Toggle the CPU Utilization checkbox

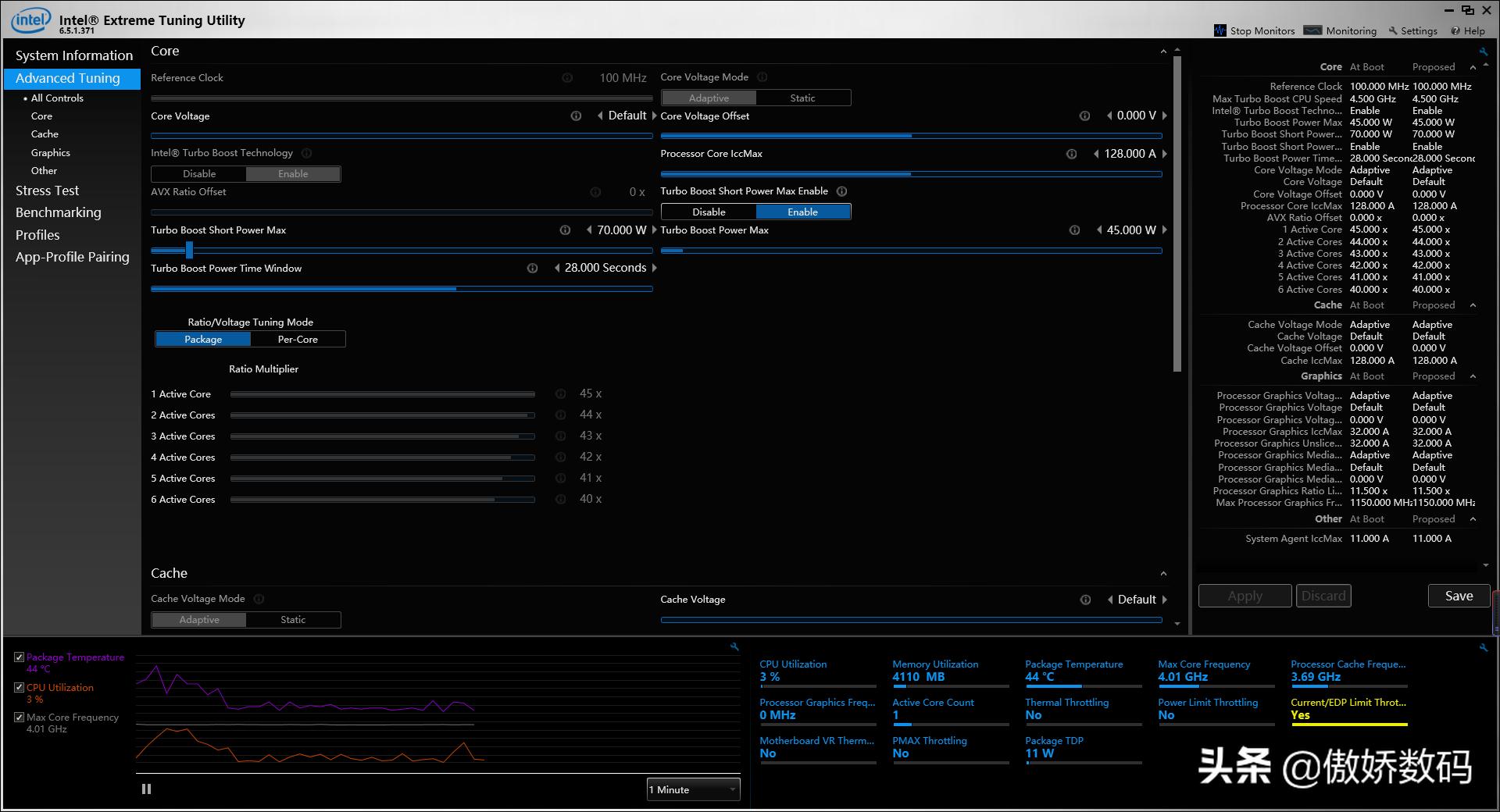(20, 688)
